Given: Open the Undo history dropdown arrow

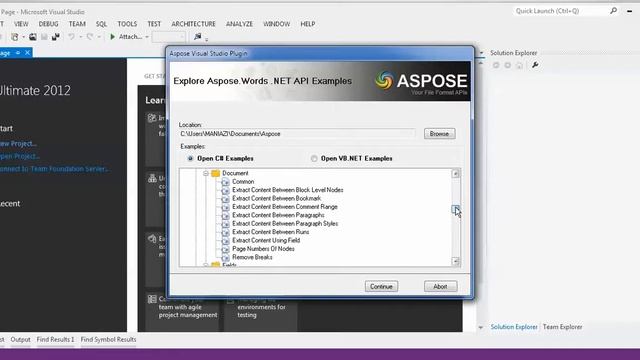Looking at the screenshot, I should (80, 37).
